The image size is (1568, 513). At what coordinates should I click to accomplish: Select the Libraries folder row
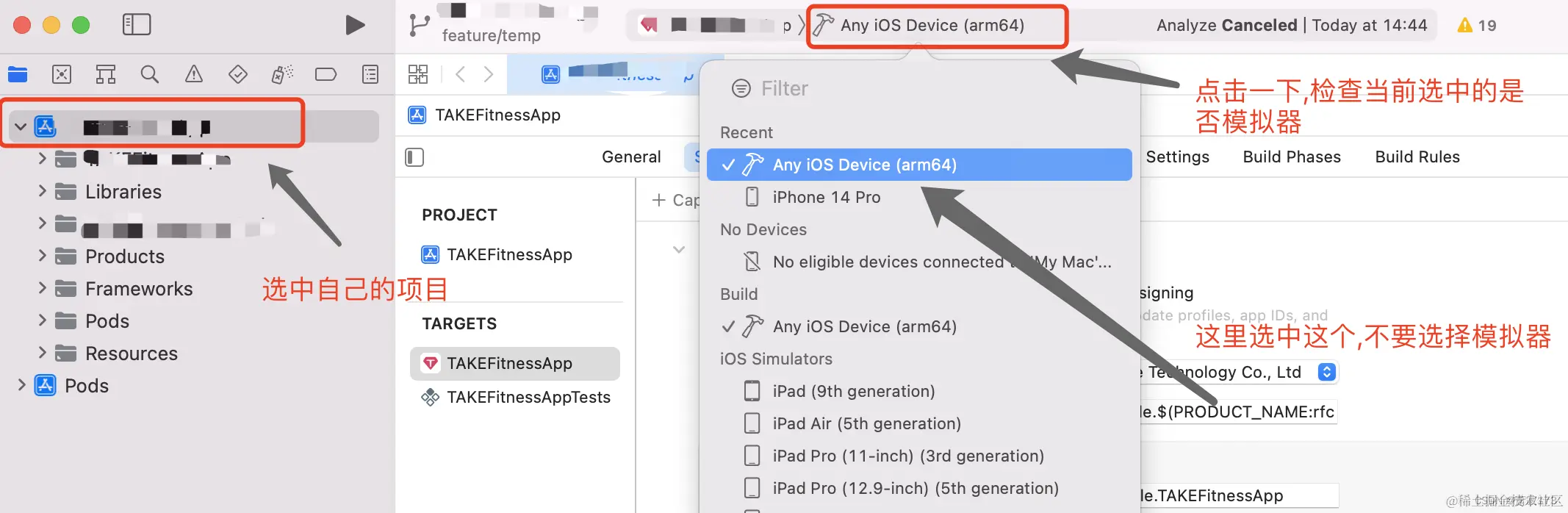[194, 192]
